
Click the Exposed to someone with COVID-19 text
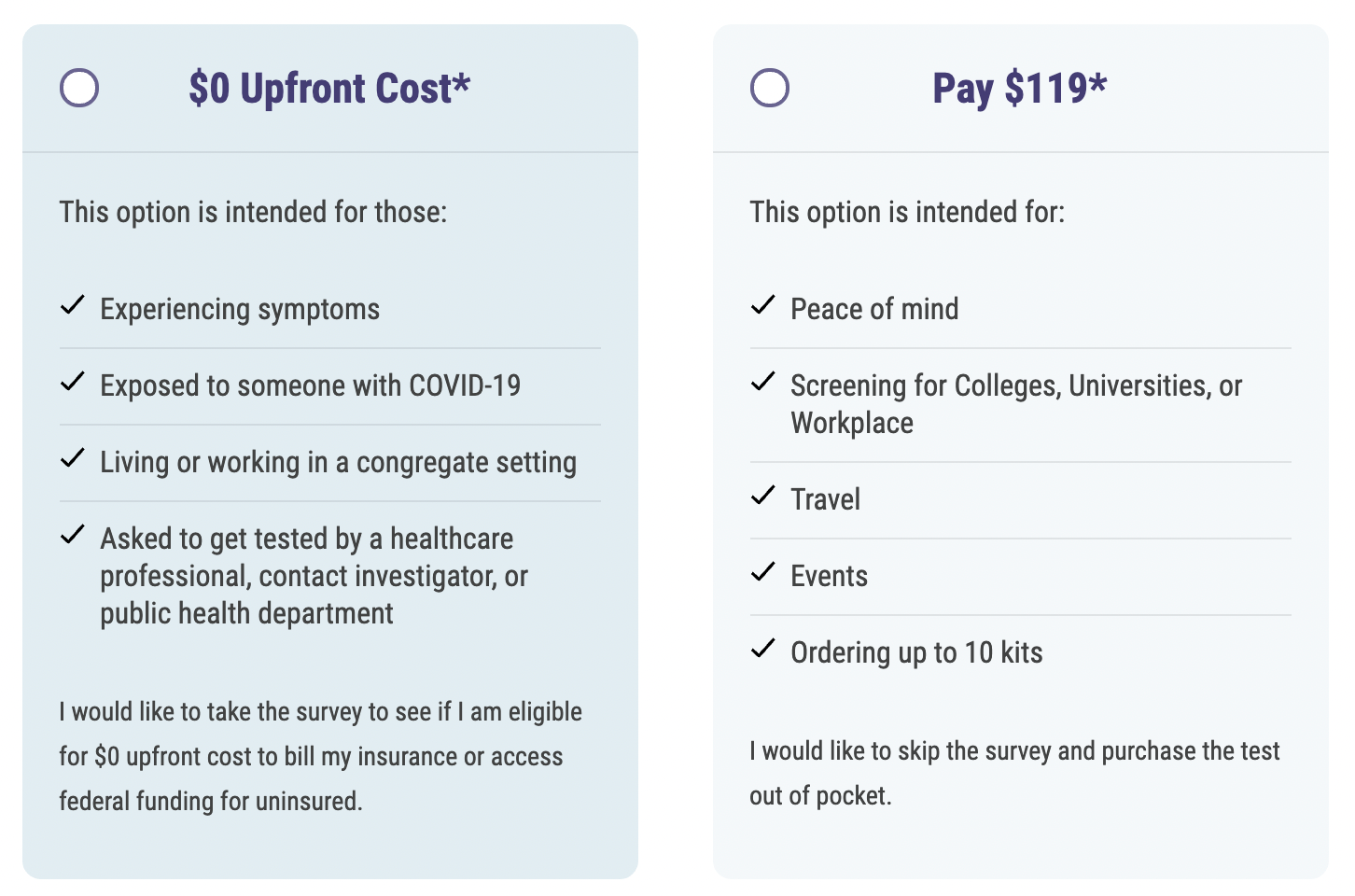310,386
